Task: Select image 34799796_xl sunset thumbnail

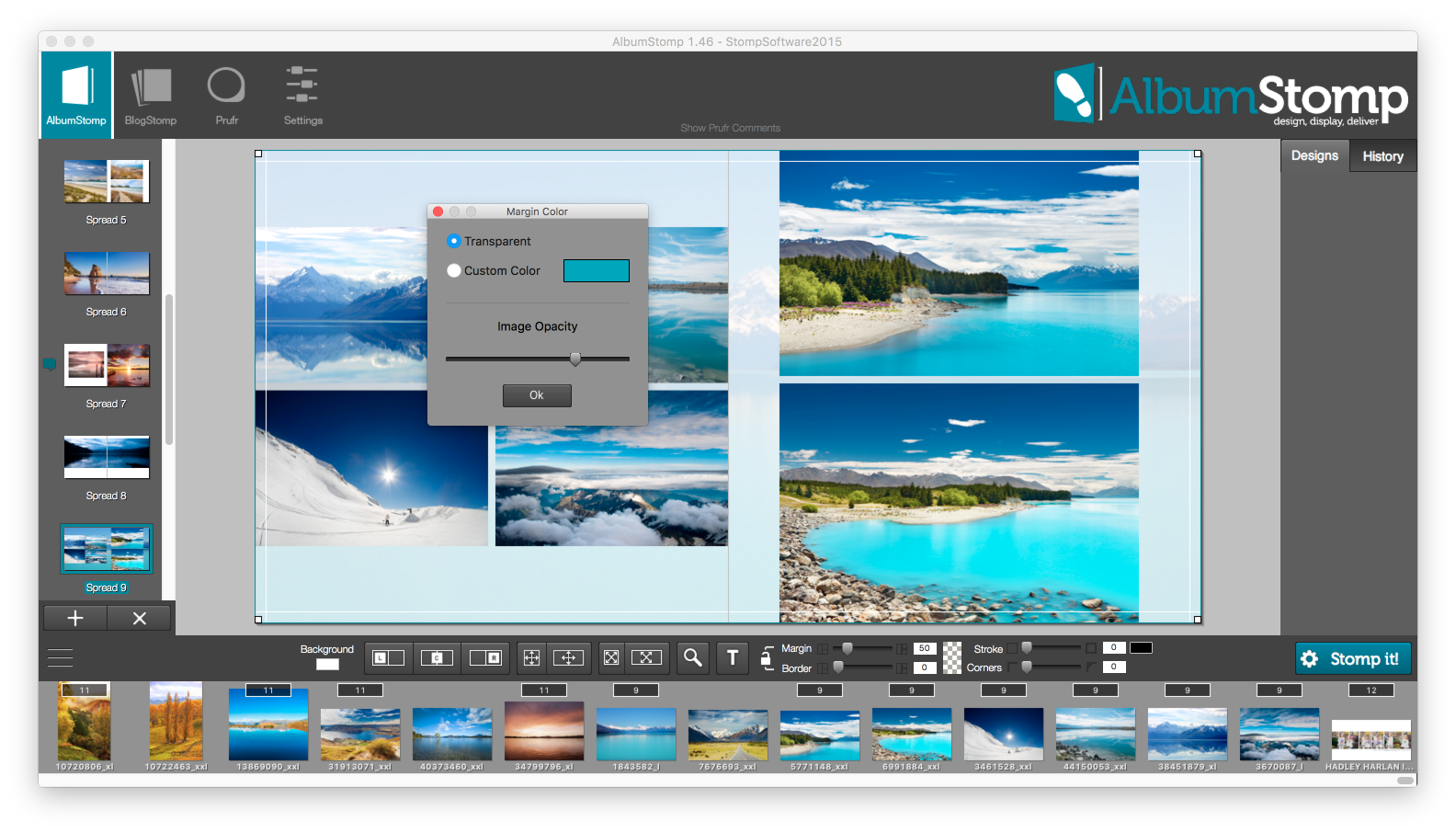Action: point(544,731)
